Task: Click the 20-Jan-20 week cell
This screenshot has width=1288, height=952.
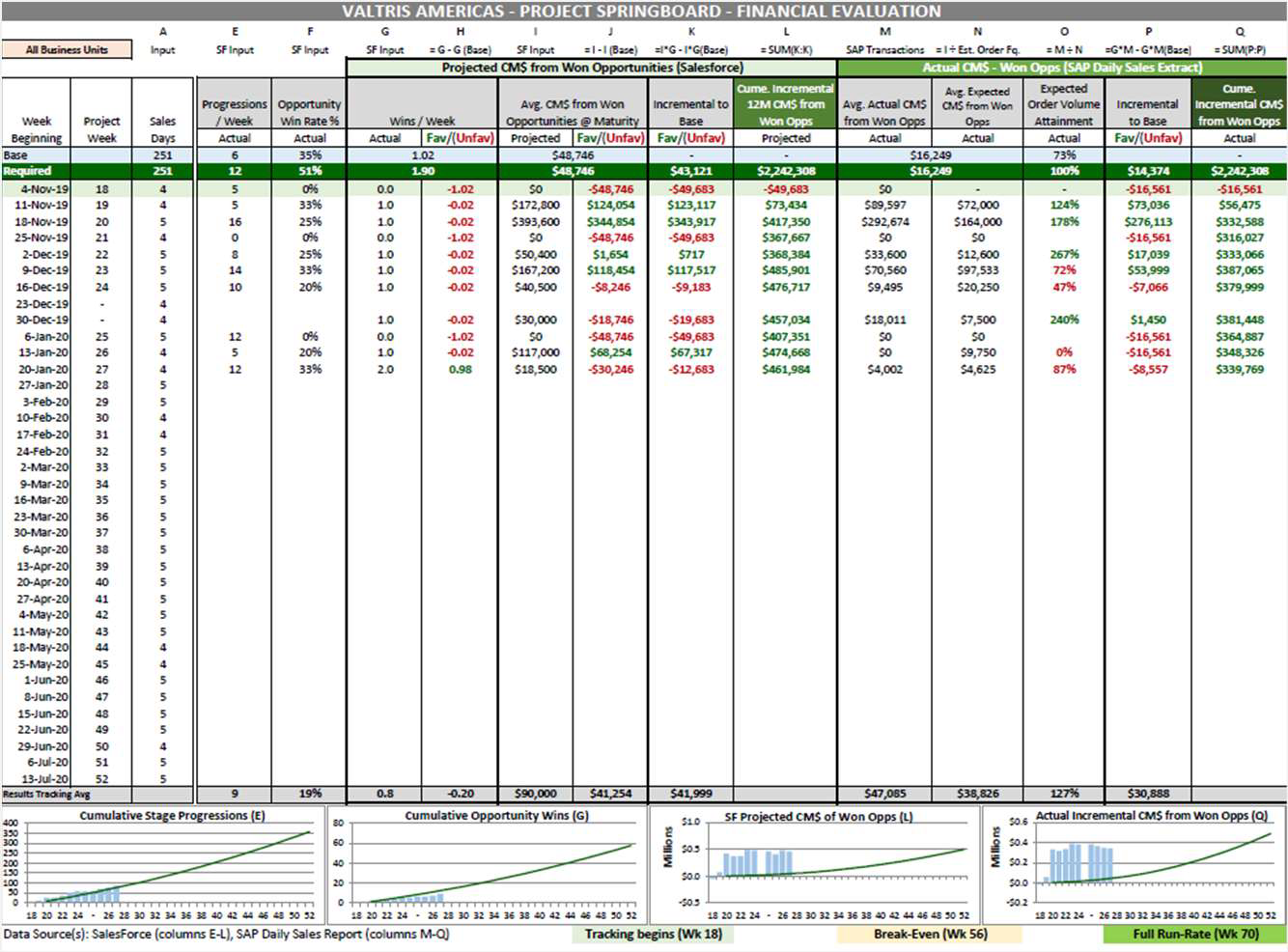Action: (x=37, y=369)
